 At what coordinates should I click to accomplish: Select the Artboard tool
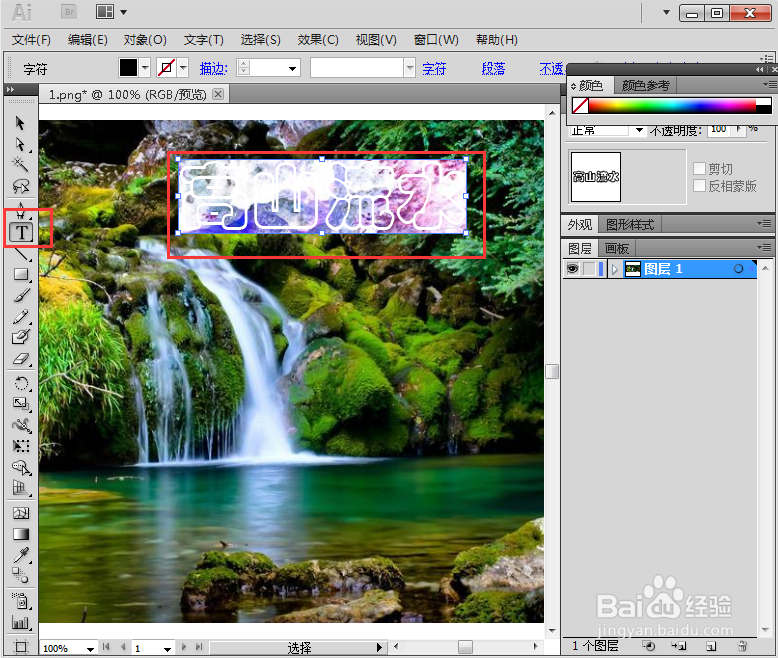click(20, 647)
